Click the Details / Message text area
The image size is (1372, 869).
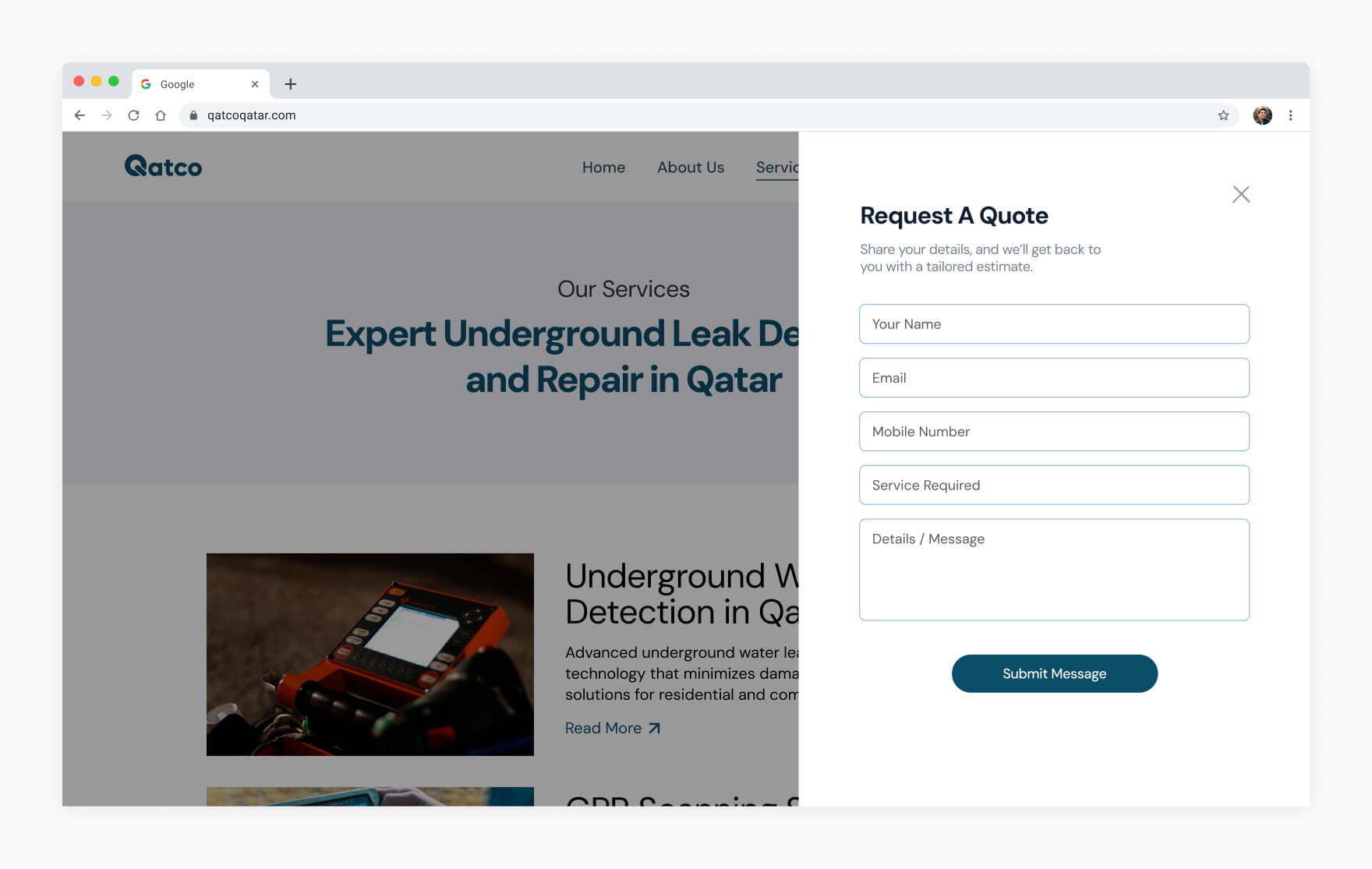[1054, 569]
